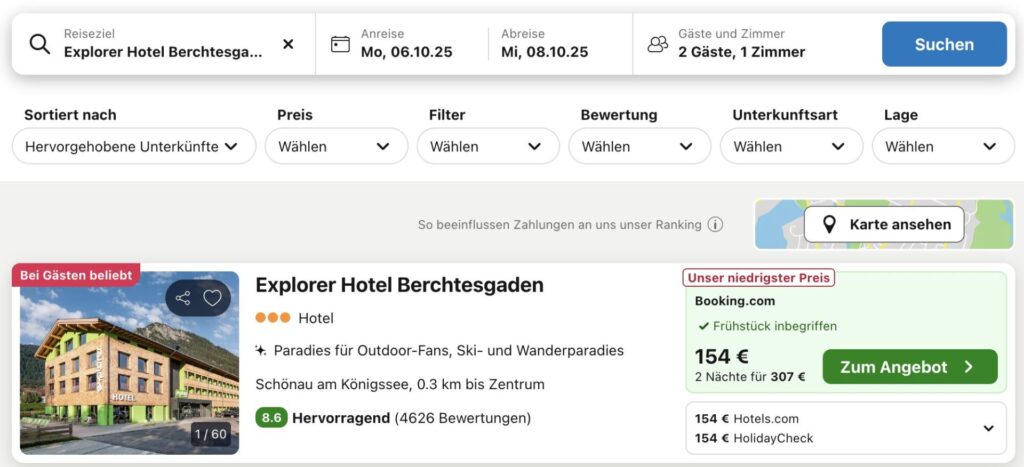Click the search magnifier icon
1024x467 pixels.
[40, 44]
